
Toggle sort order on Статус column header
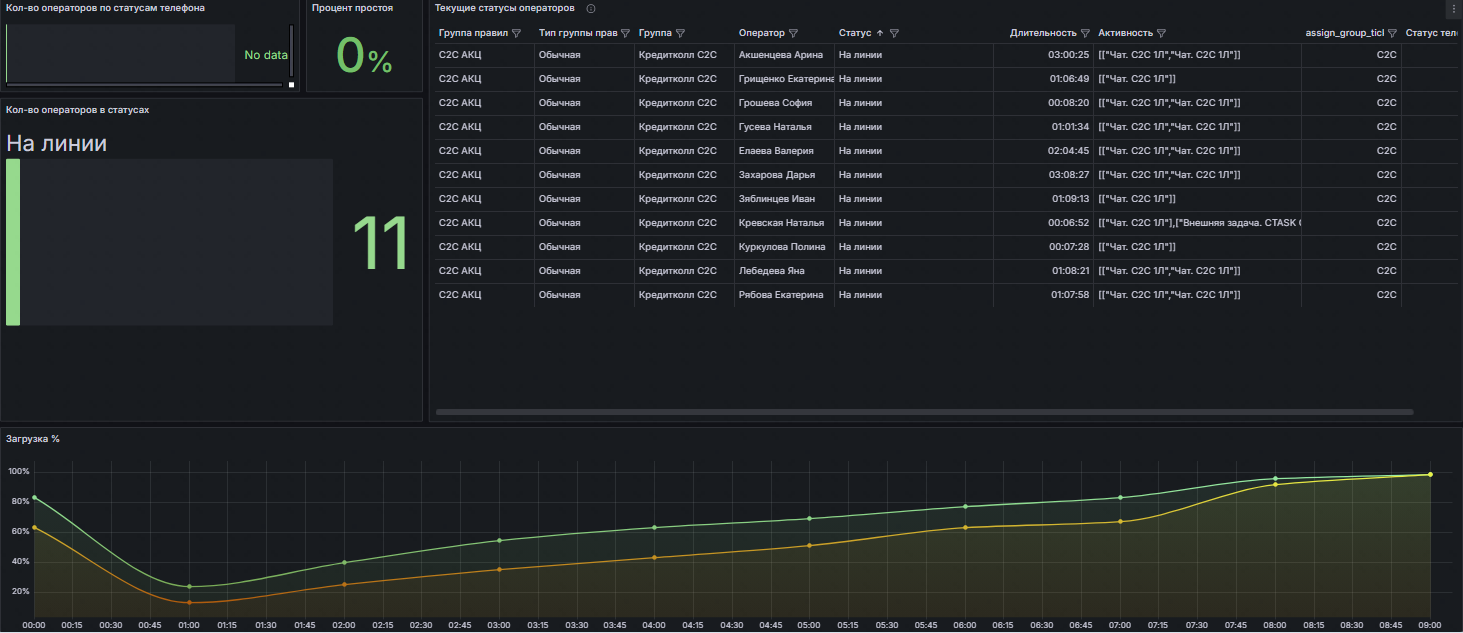[856, 33]
